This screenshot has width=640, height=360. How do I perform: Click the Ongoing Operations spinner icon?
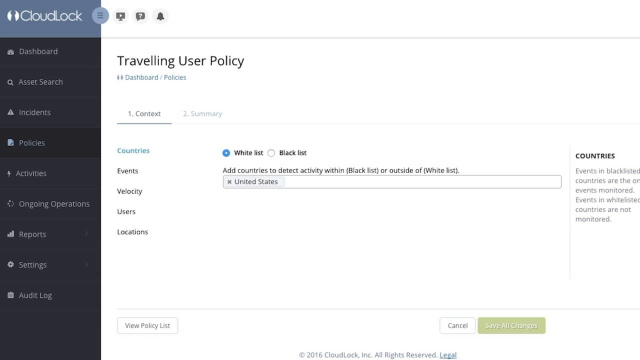coord(11,203)
